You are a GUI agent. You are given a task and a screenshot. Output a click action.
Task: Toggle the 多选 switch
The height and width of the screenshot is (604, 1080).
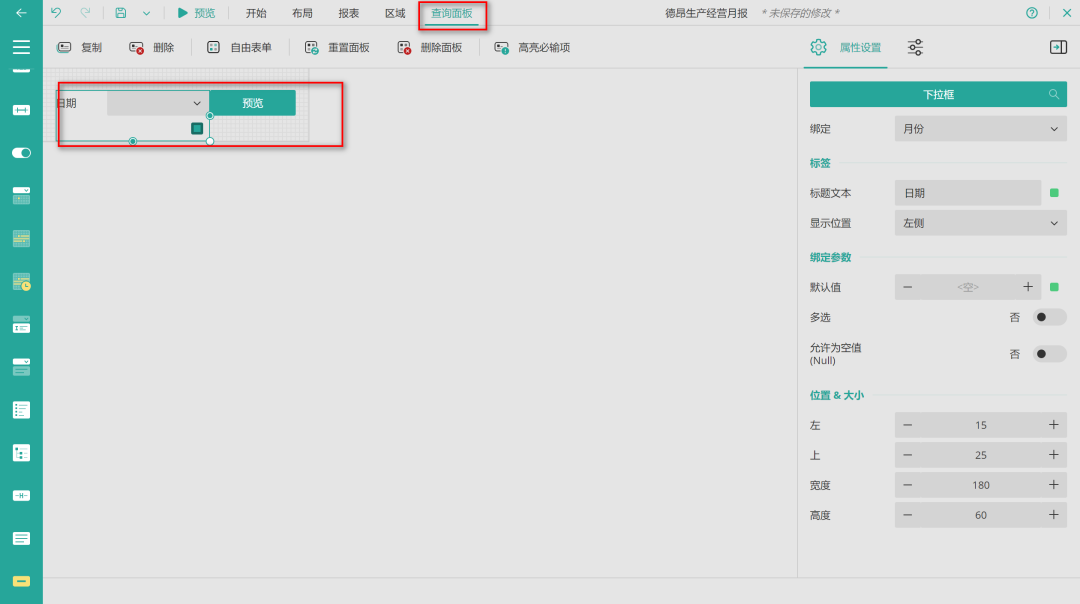[1049, 317]
